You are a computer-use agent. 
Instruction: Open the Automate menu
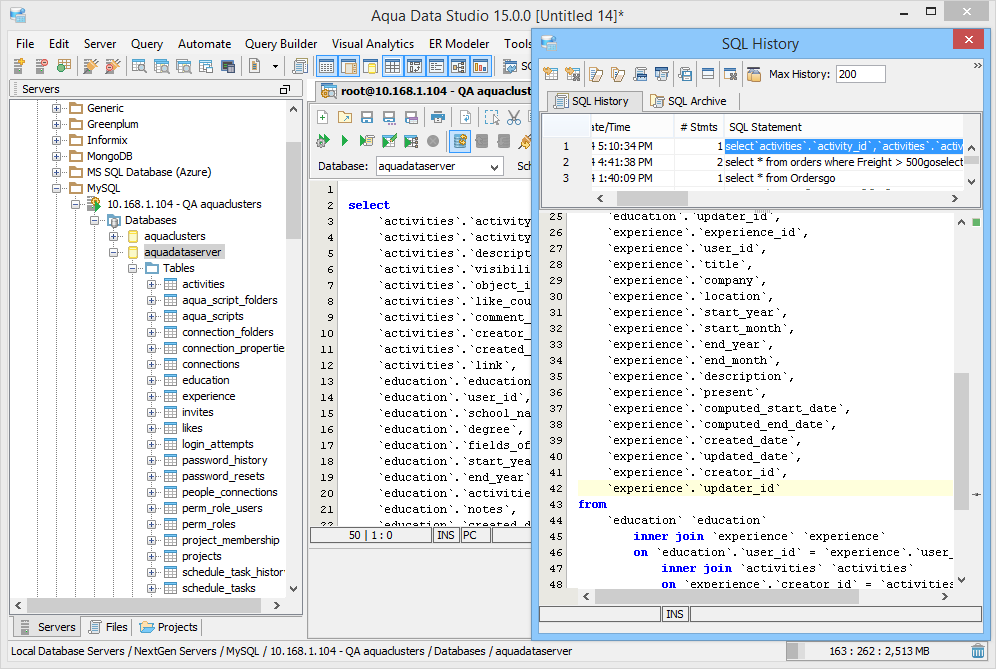click(205, 44)
